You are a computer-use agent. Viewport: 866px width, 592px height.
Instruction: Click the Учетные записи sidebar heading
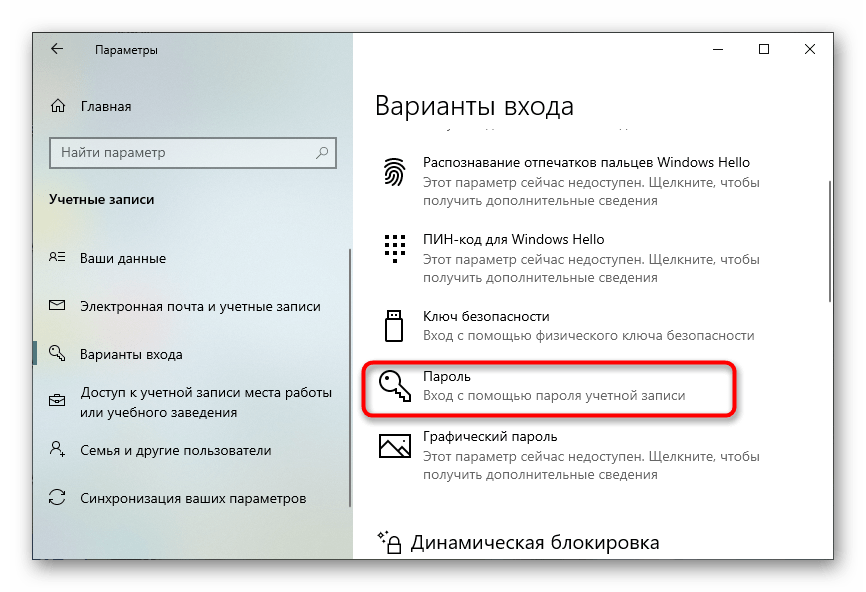[x=102, y=199]
